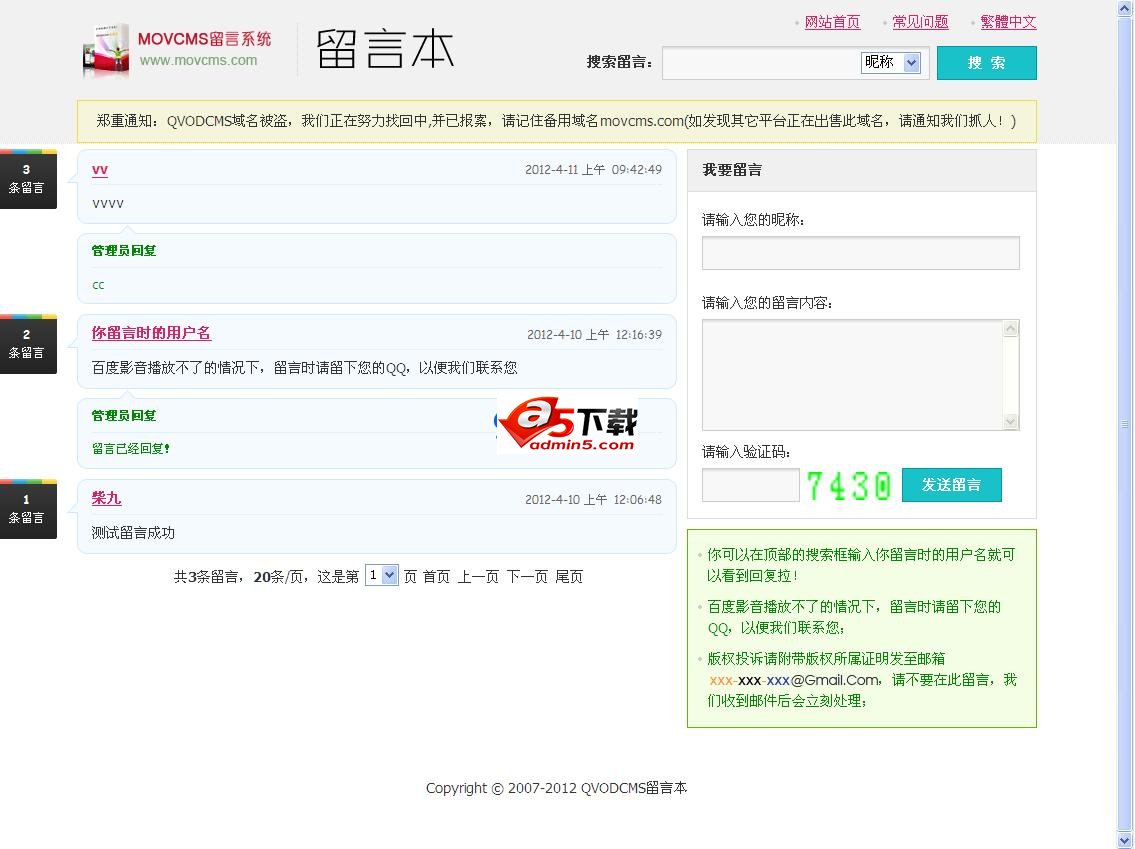Go to 下一页 next page

point(527,577)
